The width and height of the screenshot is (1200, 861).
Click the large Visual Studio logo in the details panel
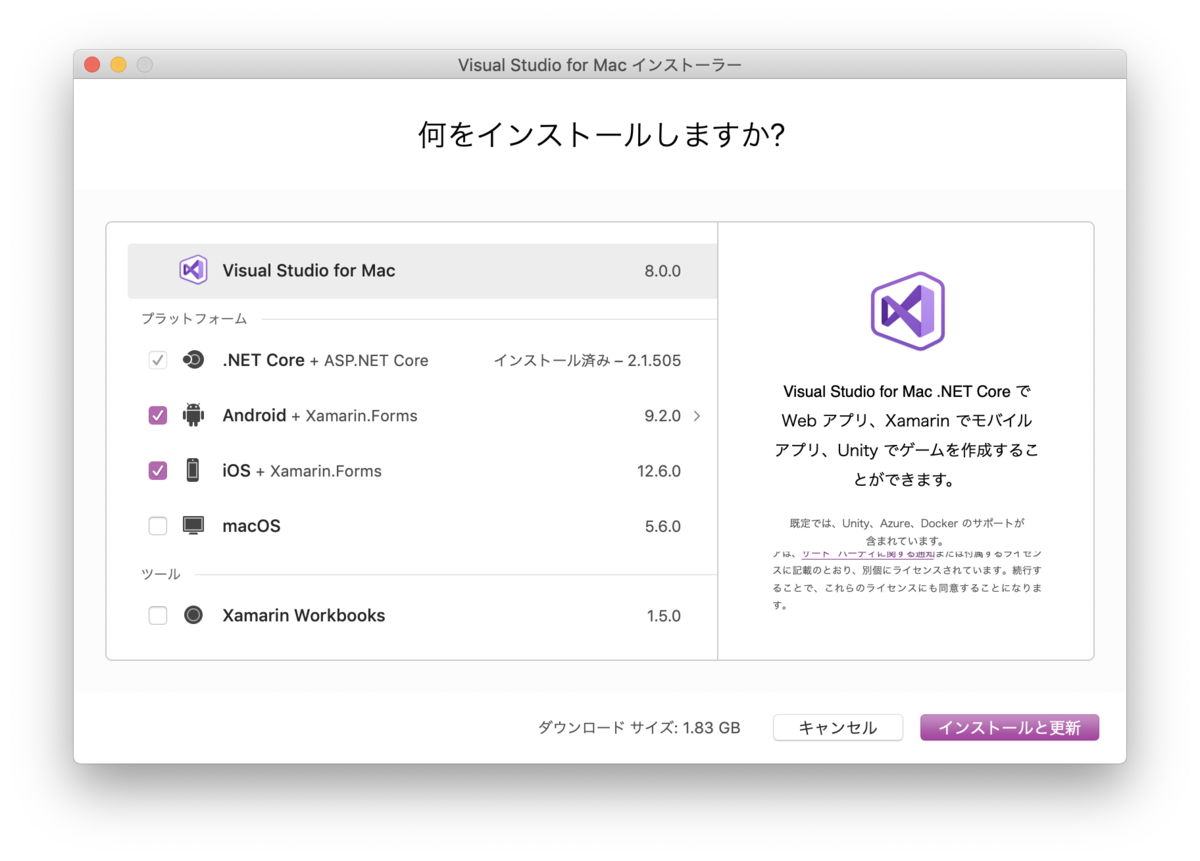(x=906, y=311)
